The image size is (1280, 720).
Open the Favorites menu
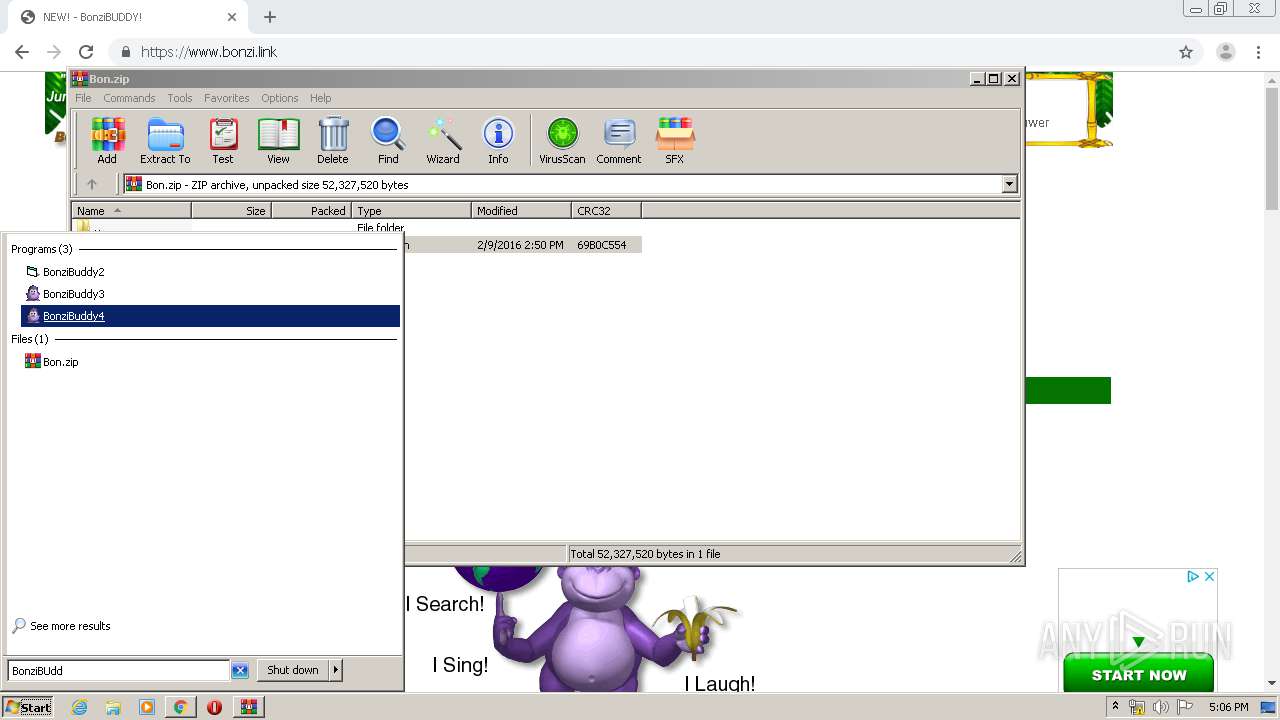click(x=227, y=98)
